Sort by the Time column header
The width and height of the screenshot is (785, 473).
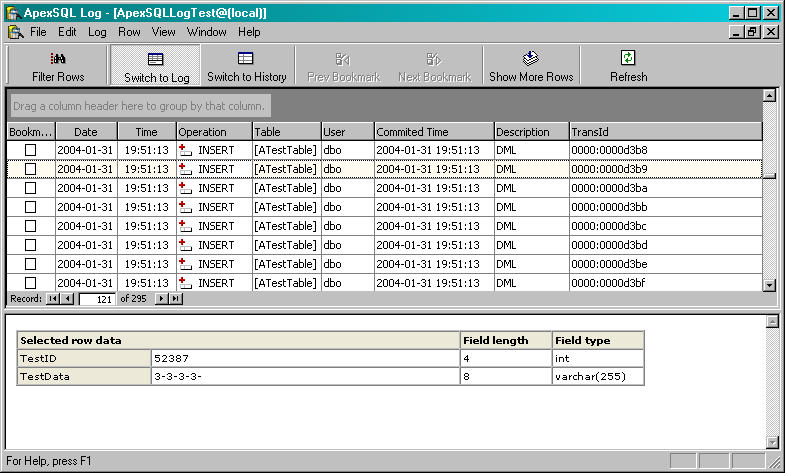(x=147, y=132)
